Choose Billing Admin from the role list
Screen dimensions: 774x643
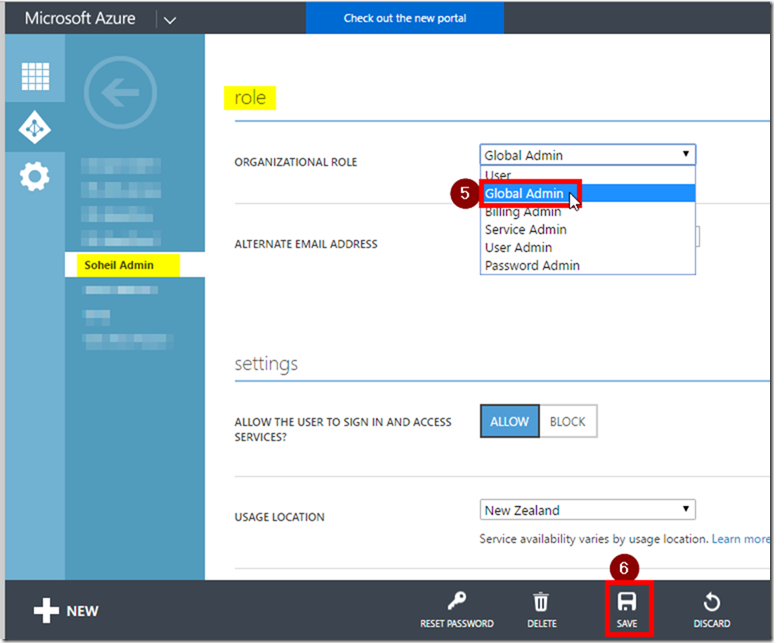click(587, 211)
